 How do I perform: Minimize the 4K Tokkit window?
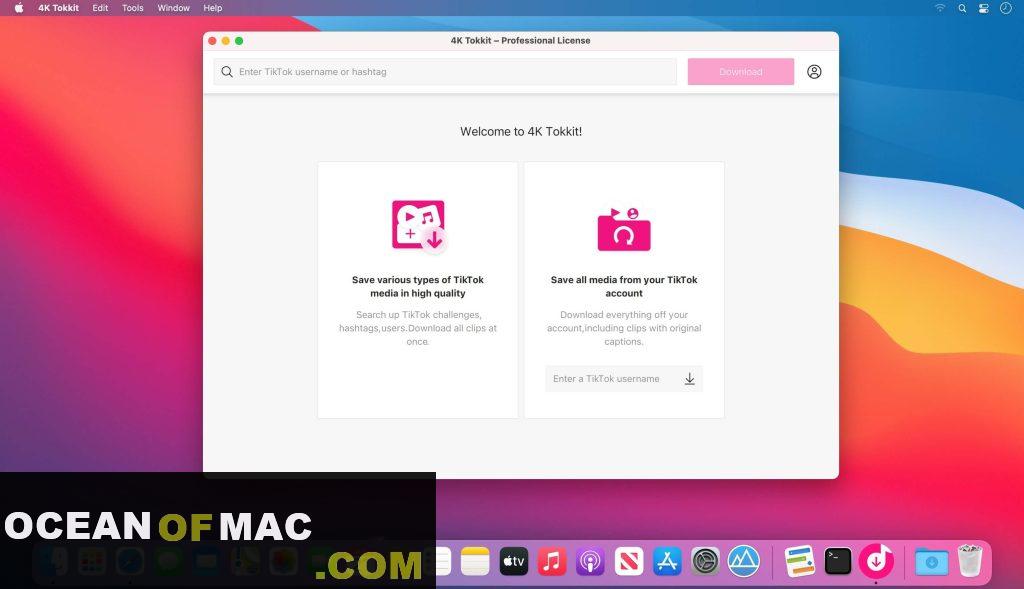click(x=225, y=40)
